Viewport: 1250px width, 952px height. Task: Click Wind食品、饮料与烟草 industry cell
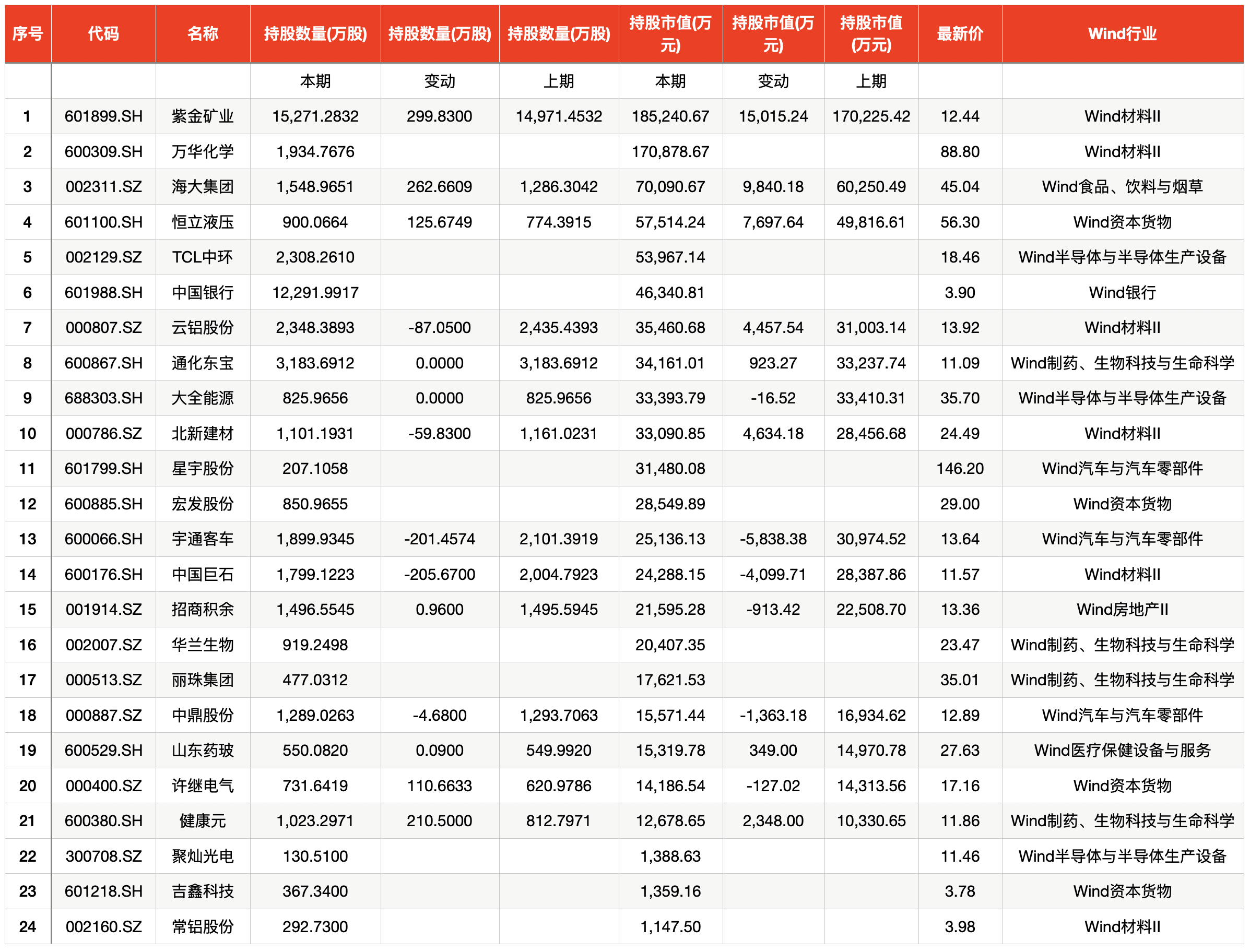pos(1123,187)
